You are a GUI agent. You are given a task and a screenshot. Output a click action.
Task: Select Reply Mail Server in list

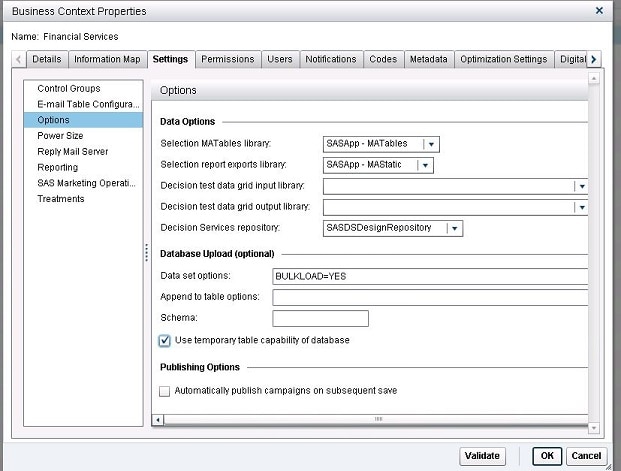(x=73, y=152)
